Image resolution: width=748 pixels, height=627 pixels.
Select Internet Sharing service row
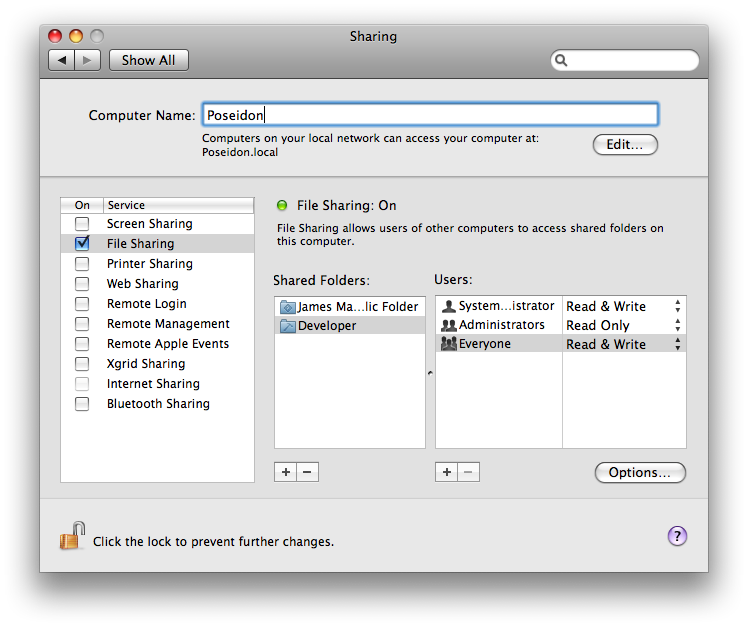pyautogui.click(x=157, y=384)
